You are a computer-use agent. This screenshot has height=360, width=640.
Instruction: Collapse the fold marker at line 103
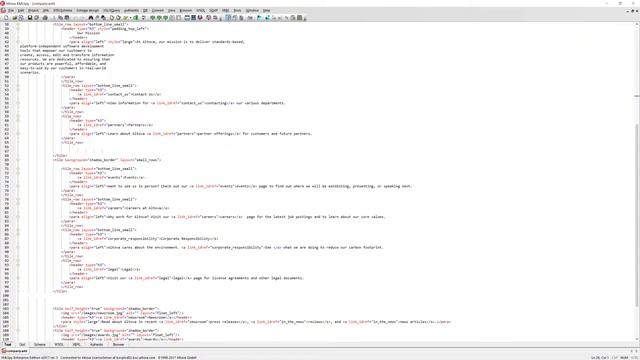pyautogui.click(x=18, y=309)
